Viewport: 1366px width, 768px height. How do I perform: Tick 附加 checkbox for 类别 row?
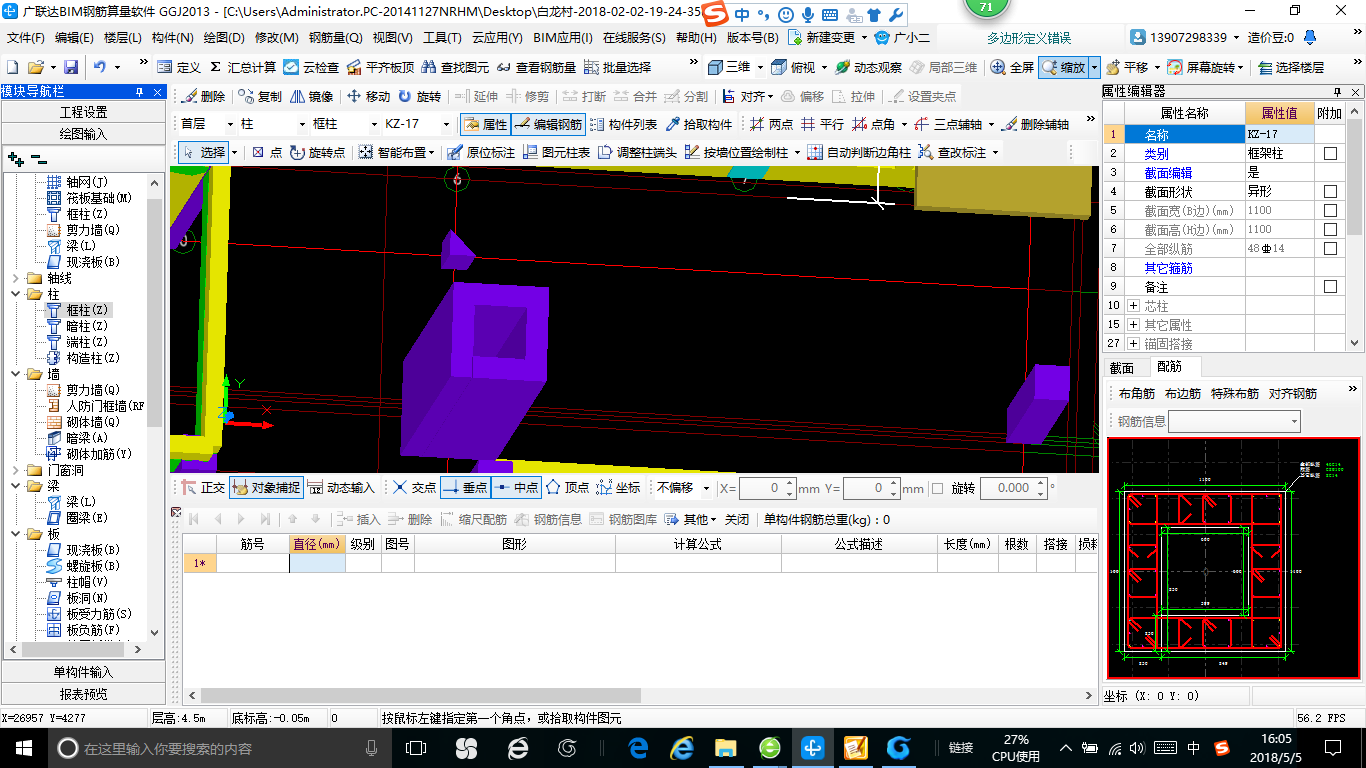1330,154
